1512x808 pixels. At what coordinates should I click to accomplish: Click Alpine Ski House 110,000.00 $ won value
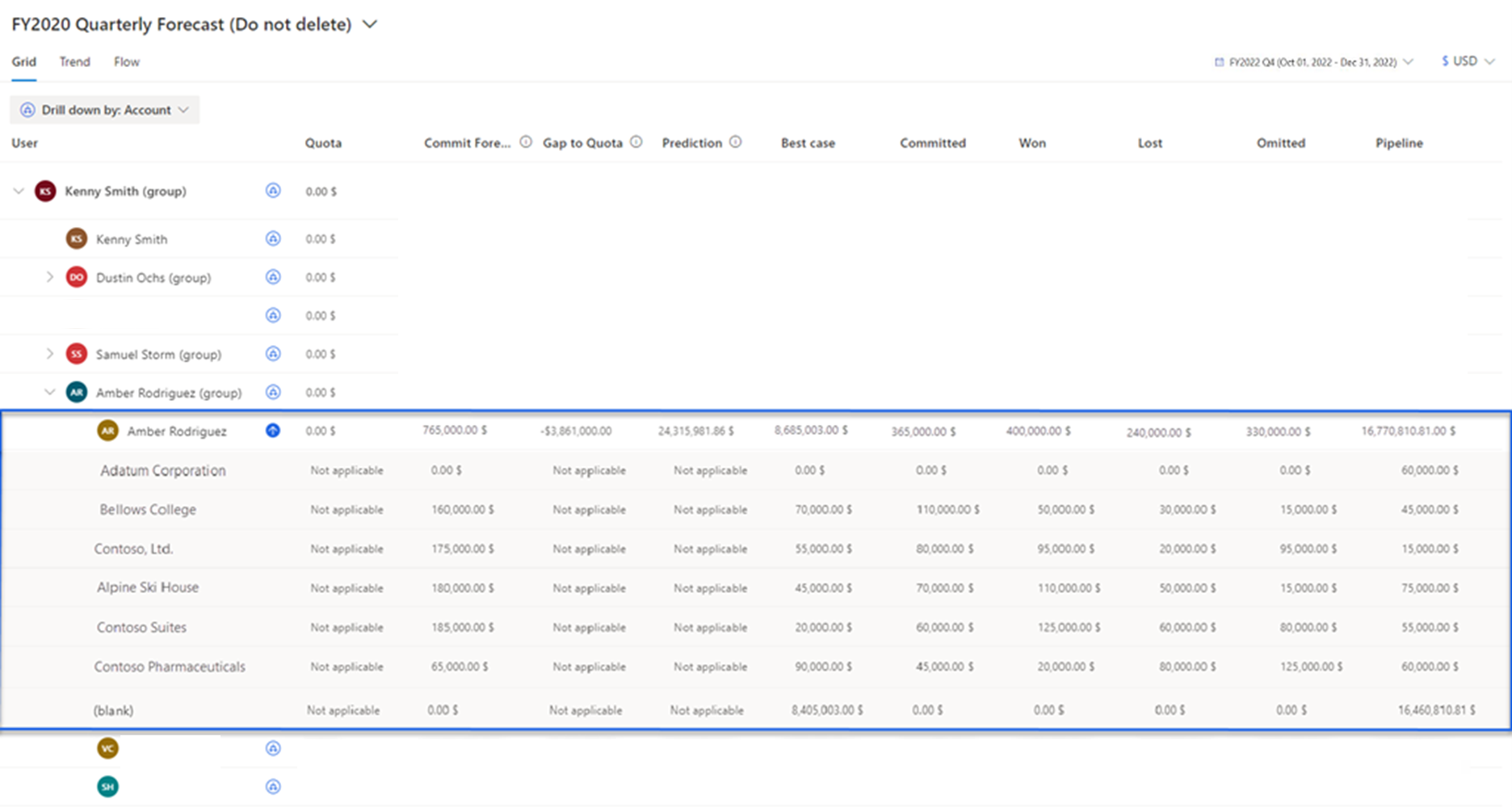point(1069,588)
